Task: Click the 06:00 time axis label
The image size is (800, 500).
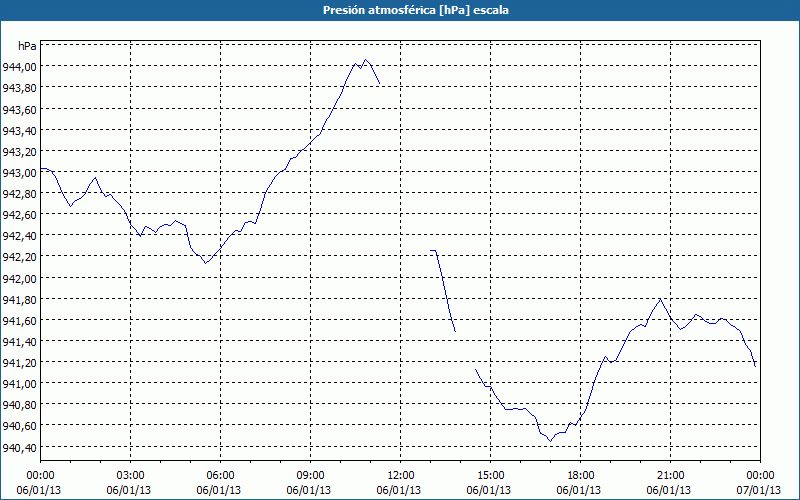Action: 220,476
